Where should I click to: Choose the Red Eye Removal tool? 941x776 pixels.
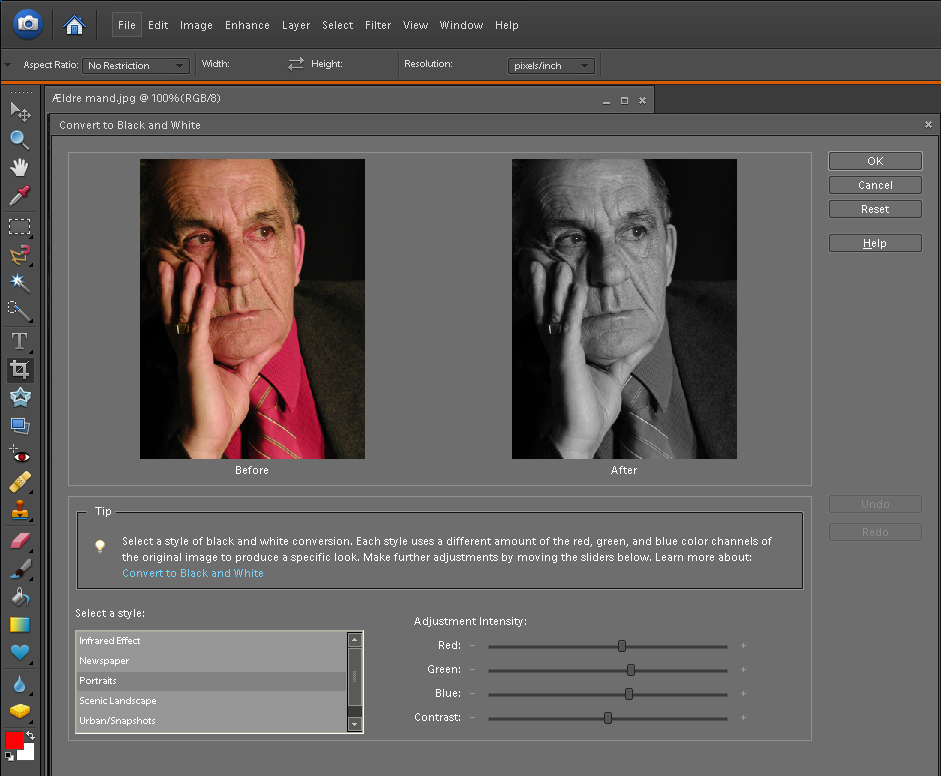(19, 455)
